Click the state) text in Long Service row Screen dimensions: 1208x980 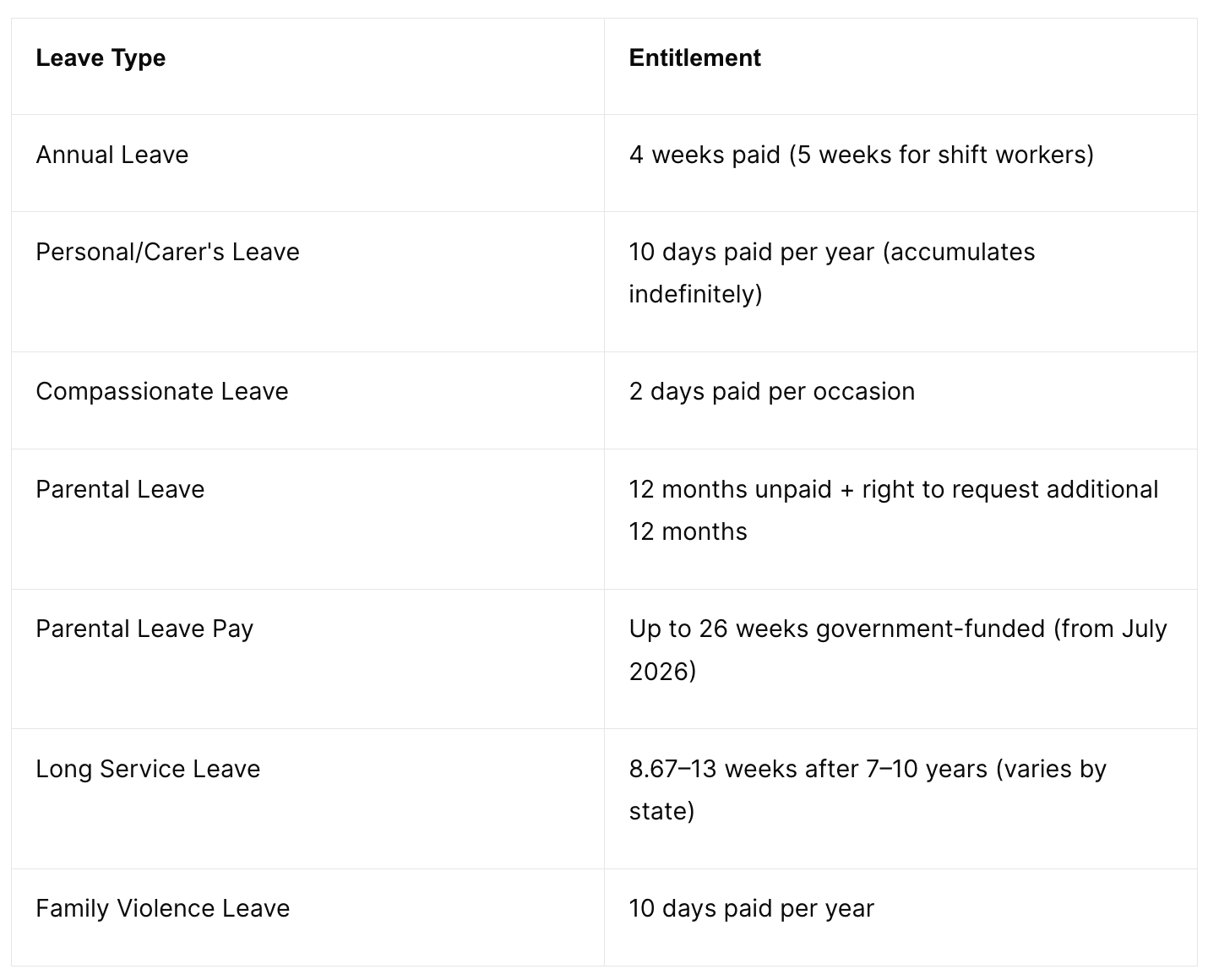(661, 811)
